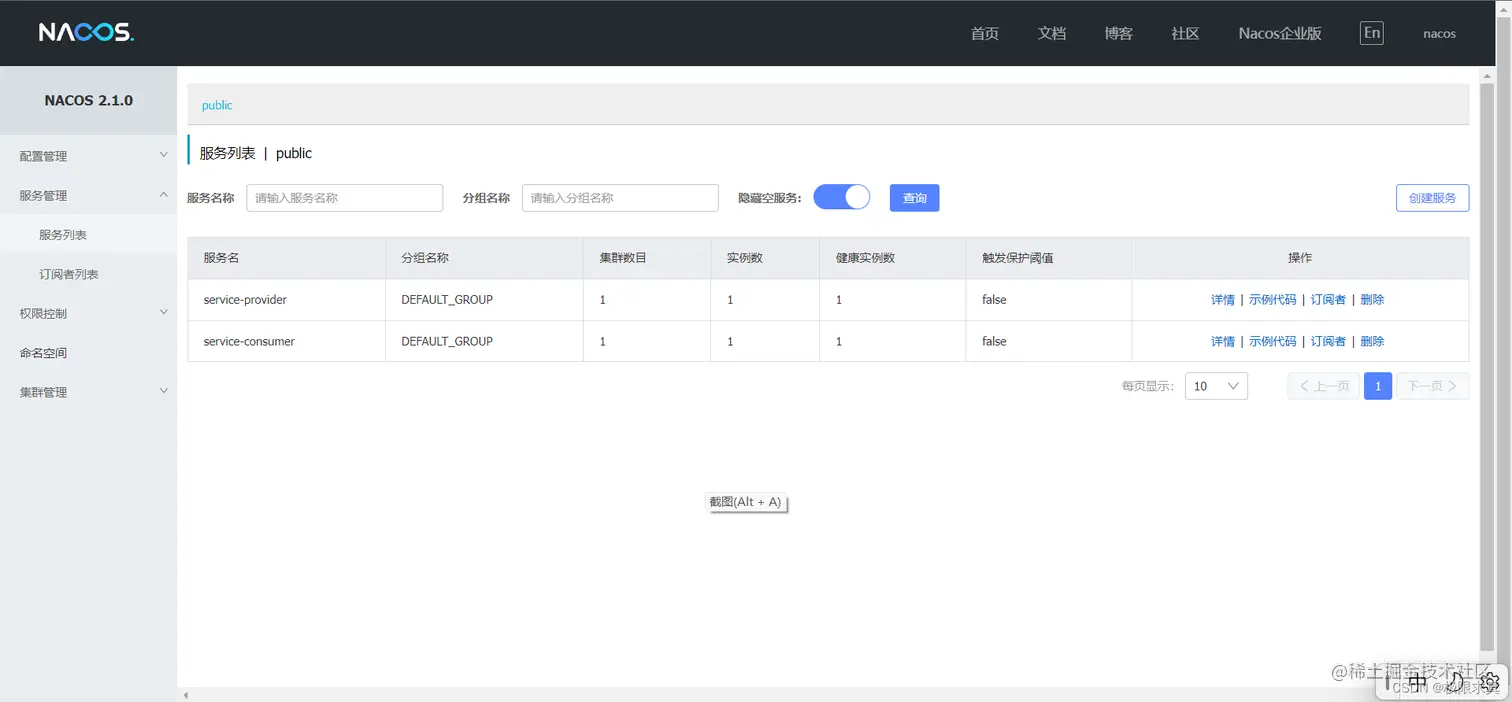Click 删除 for service-provider
The width and height of the screenshot is (1512, 702).
coord(1372,300)
